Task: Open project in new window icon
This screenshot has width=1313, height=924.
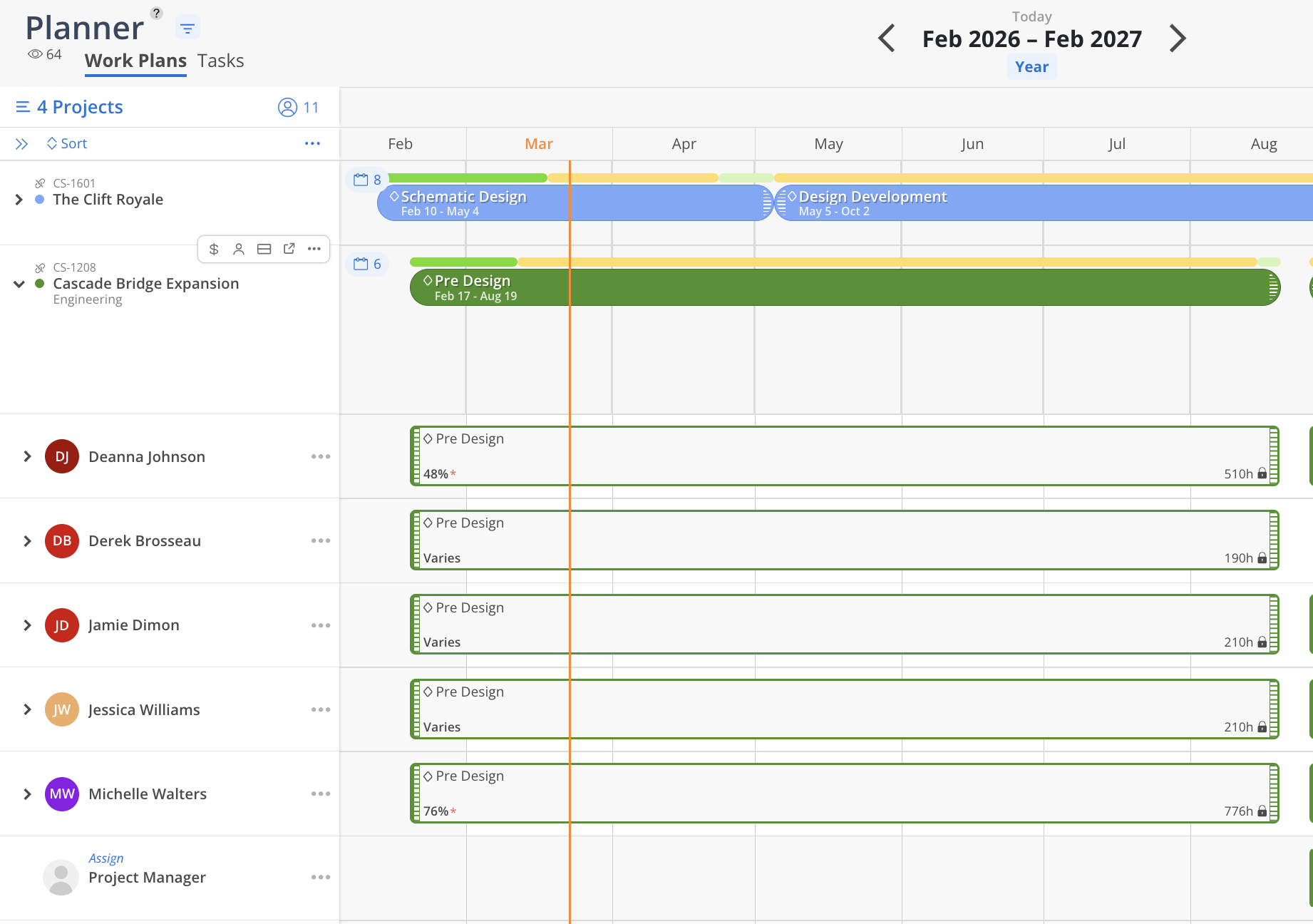Action: [x=289, y=249]
